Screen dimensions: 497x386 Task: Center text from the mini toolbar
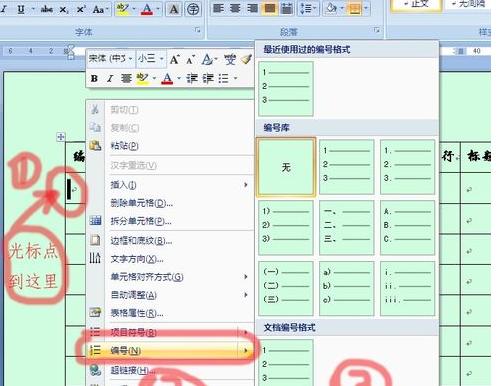[x=126, y=79]
